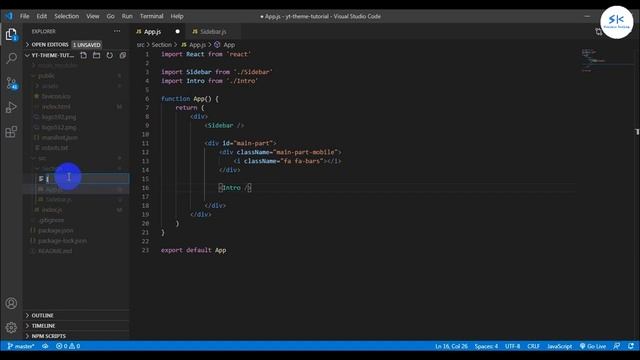Viewport: 640px width, 360px height.
Task: Open the File menu
Action: tap(24, 16)
